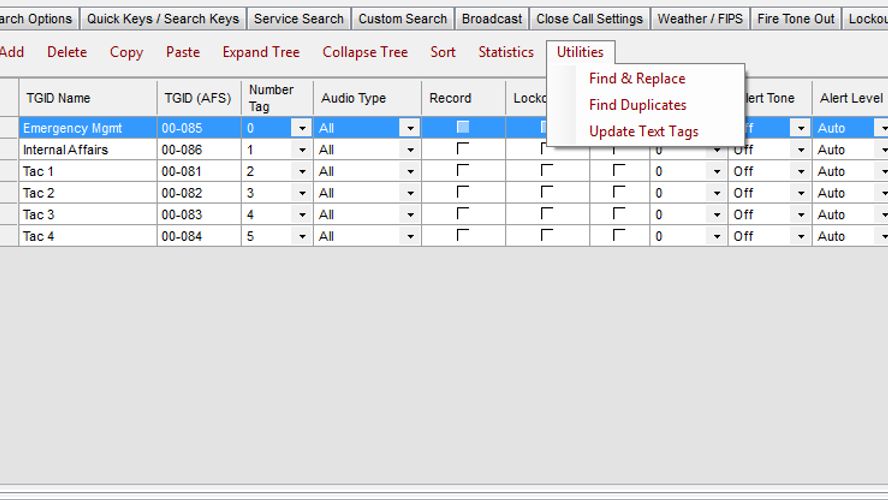The height and width of the screenshot is (500, 888).
Task: Check Record for Tac 4
Action: (463, 234)
